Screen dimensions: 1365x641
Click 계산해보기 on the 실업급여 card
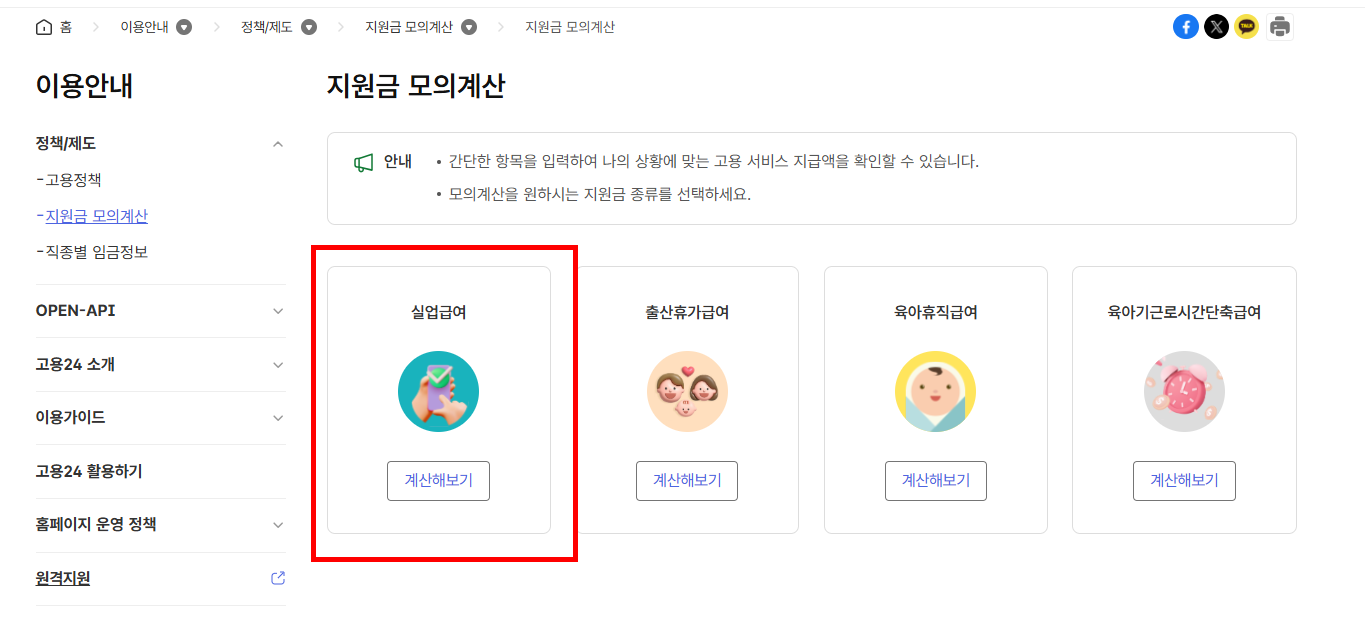(x=438, y=481)
